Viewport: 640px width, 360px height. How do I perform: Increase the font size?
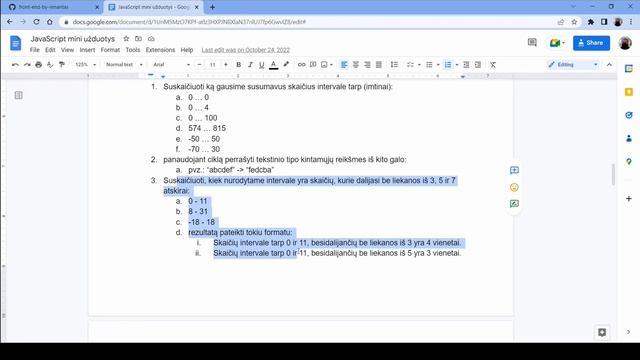[x=225, y=64]
